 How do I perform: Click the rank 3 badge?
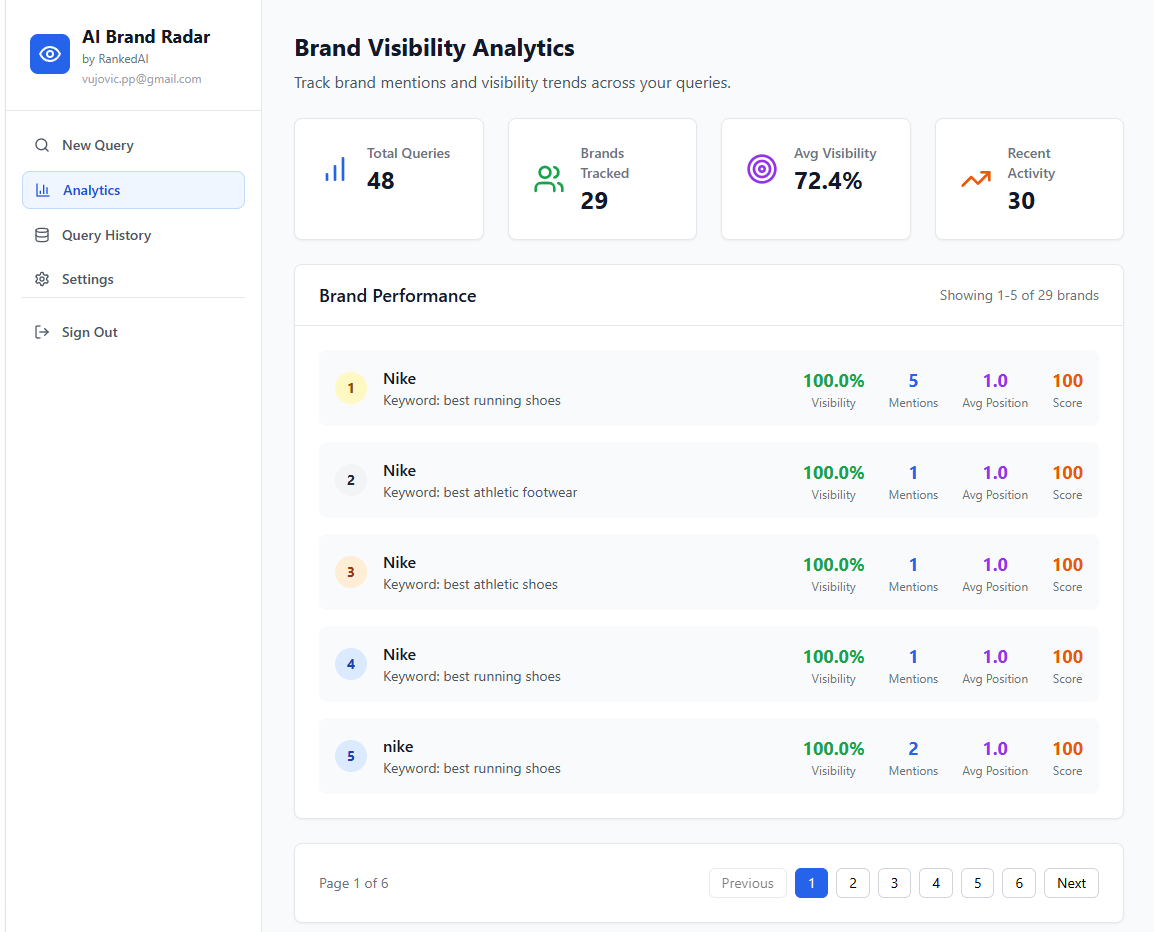351,572
